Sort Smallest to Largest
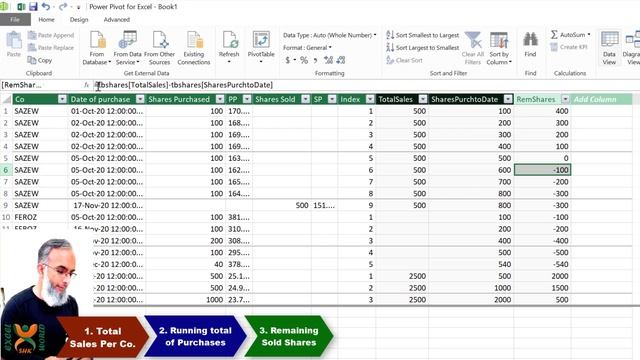The width and height of the screenshot is (640, 360). pos(422,36)
